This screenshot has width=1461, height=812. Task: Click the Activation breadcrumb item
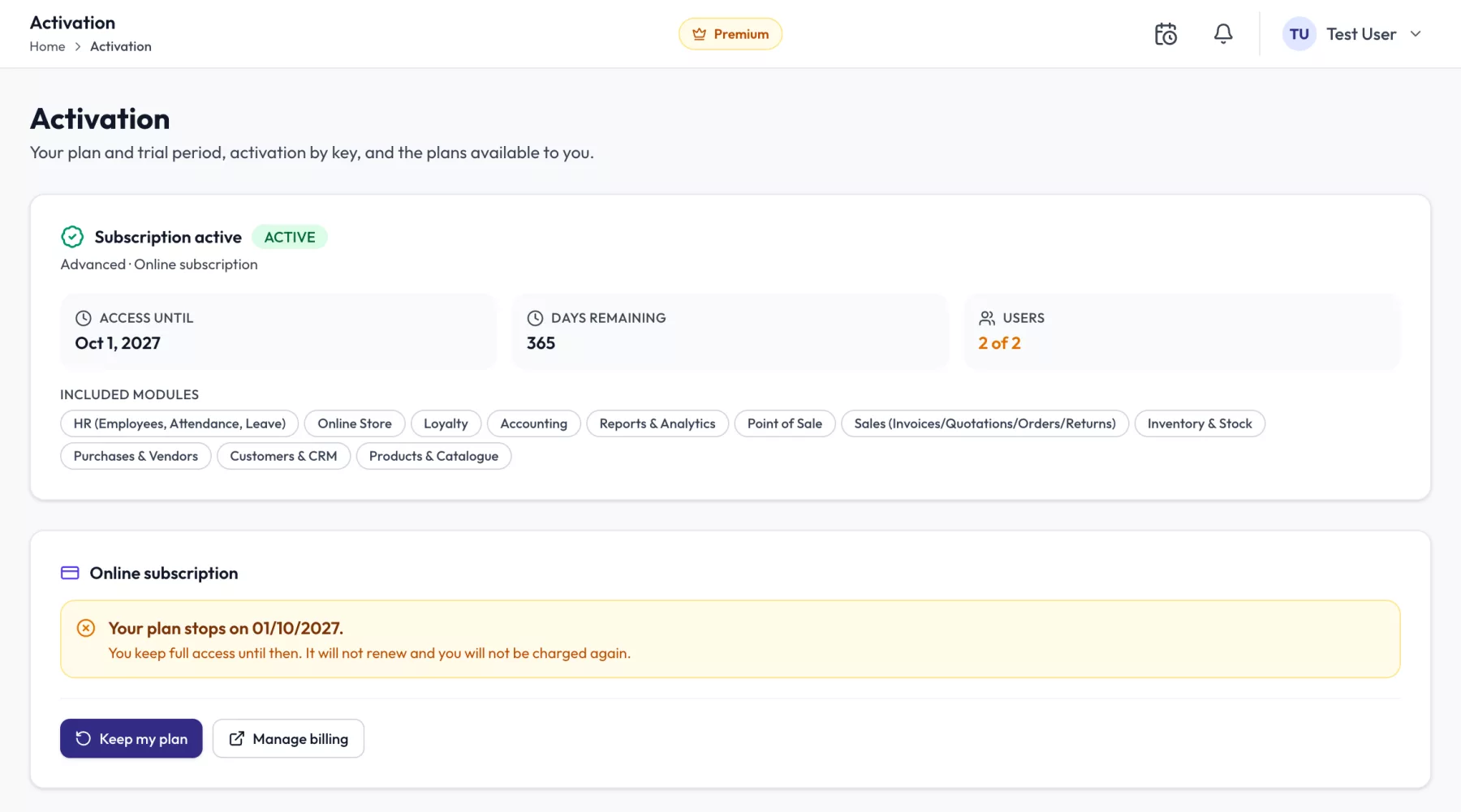[x=121, y=46]
